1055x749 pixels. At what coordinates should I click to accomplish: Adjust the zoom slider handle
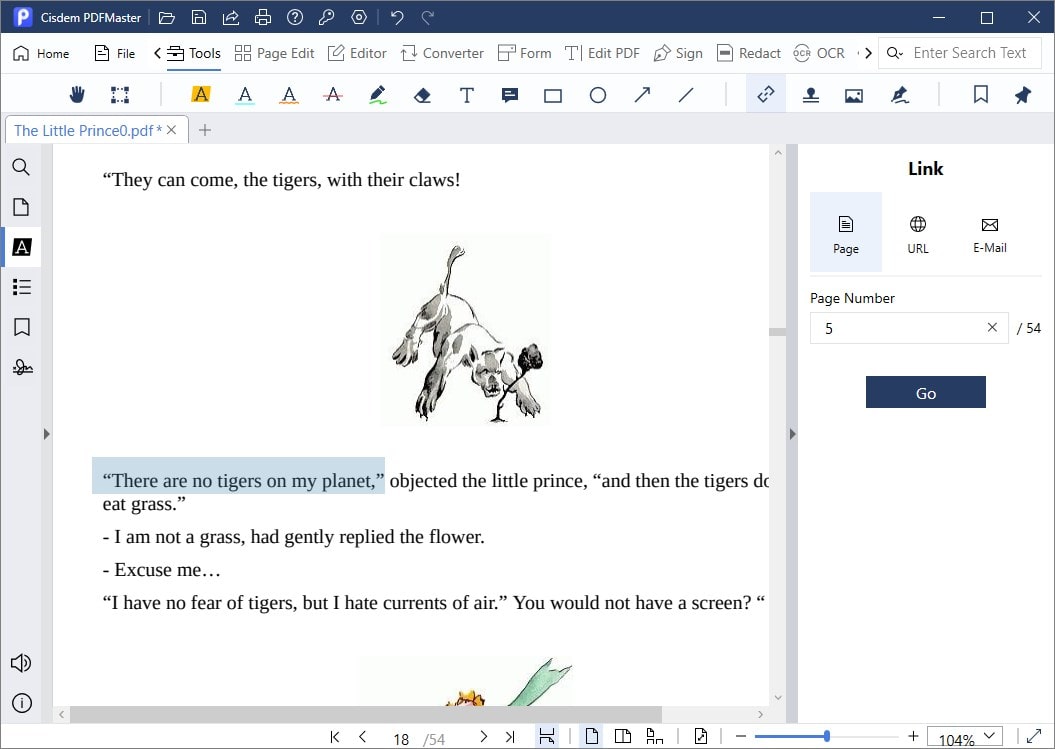pos(826,736)
